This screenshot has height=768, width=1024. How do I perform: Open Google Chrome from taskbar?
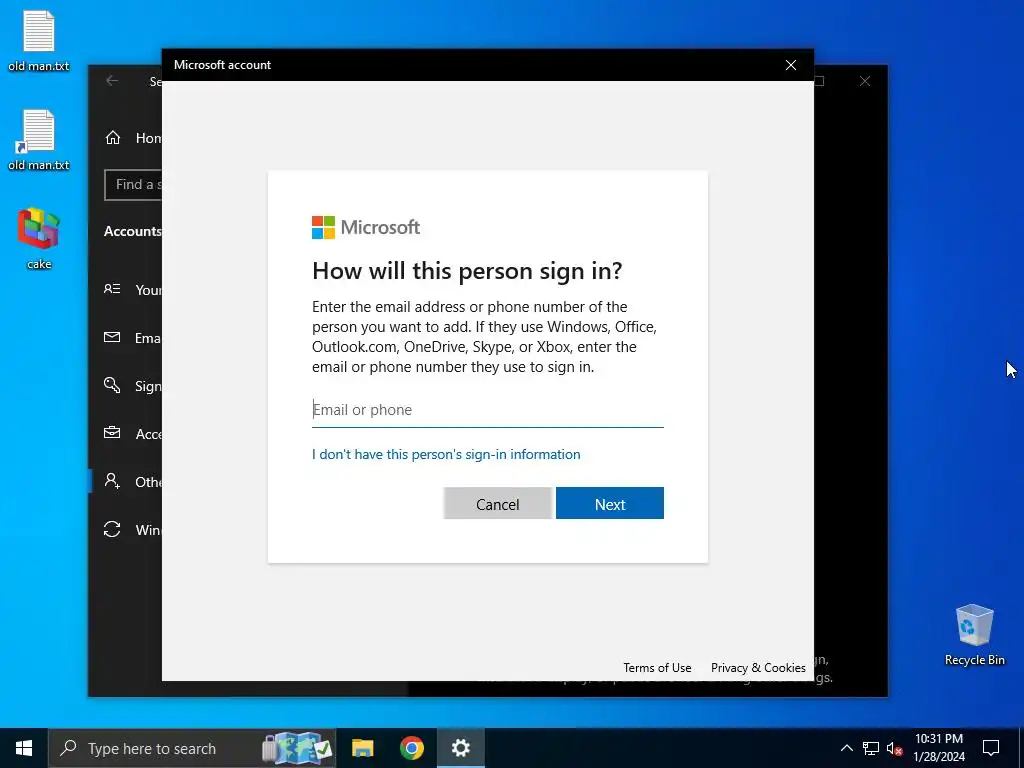411,748
